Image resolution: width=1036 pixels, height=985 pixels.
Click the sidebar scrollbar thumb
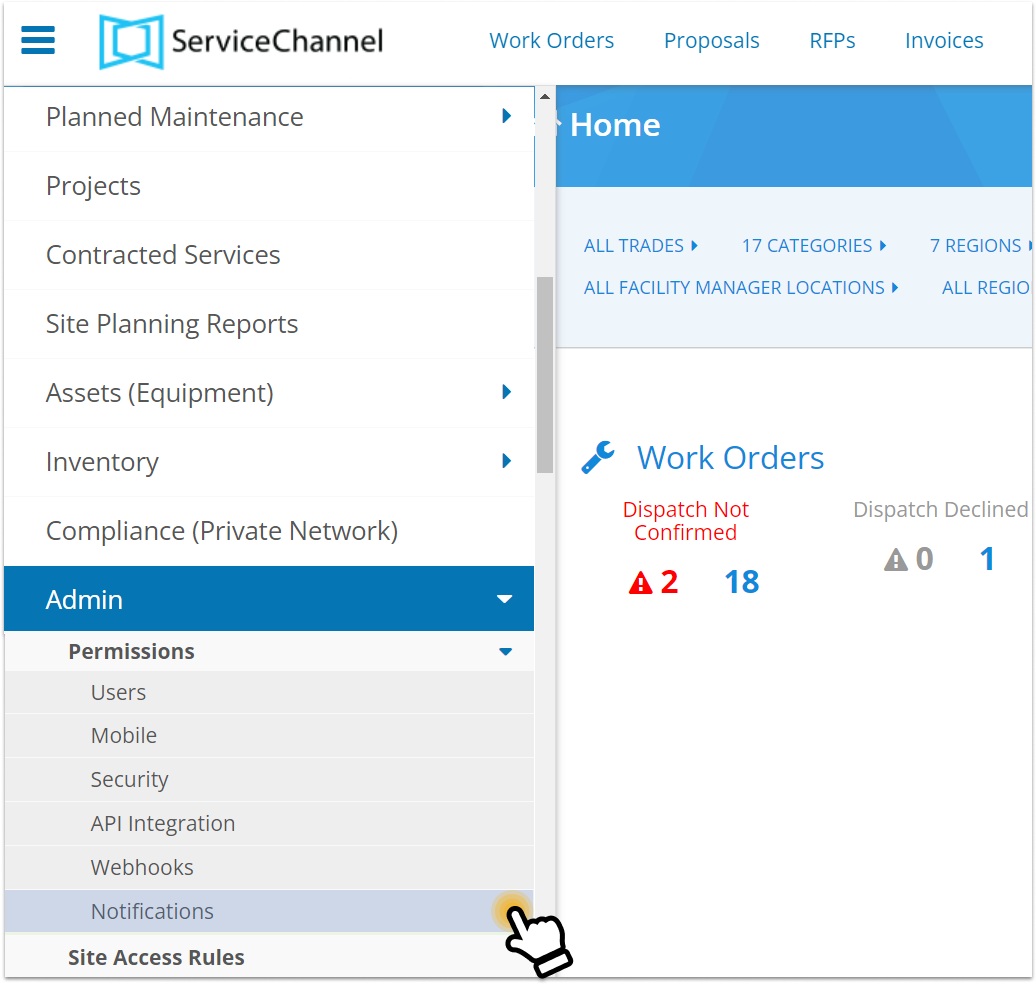(544, 375)
